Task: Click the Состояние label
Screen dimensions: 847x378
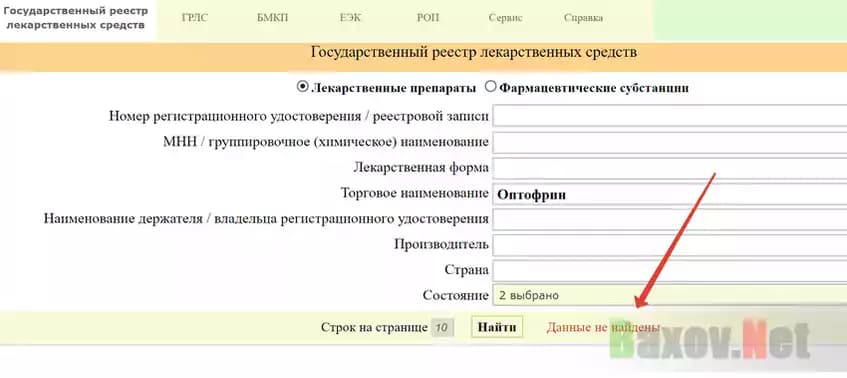Action: tap(456, 295)
